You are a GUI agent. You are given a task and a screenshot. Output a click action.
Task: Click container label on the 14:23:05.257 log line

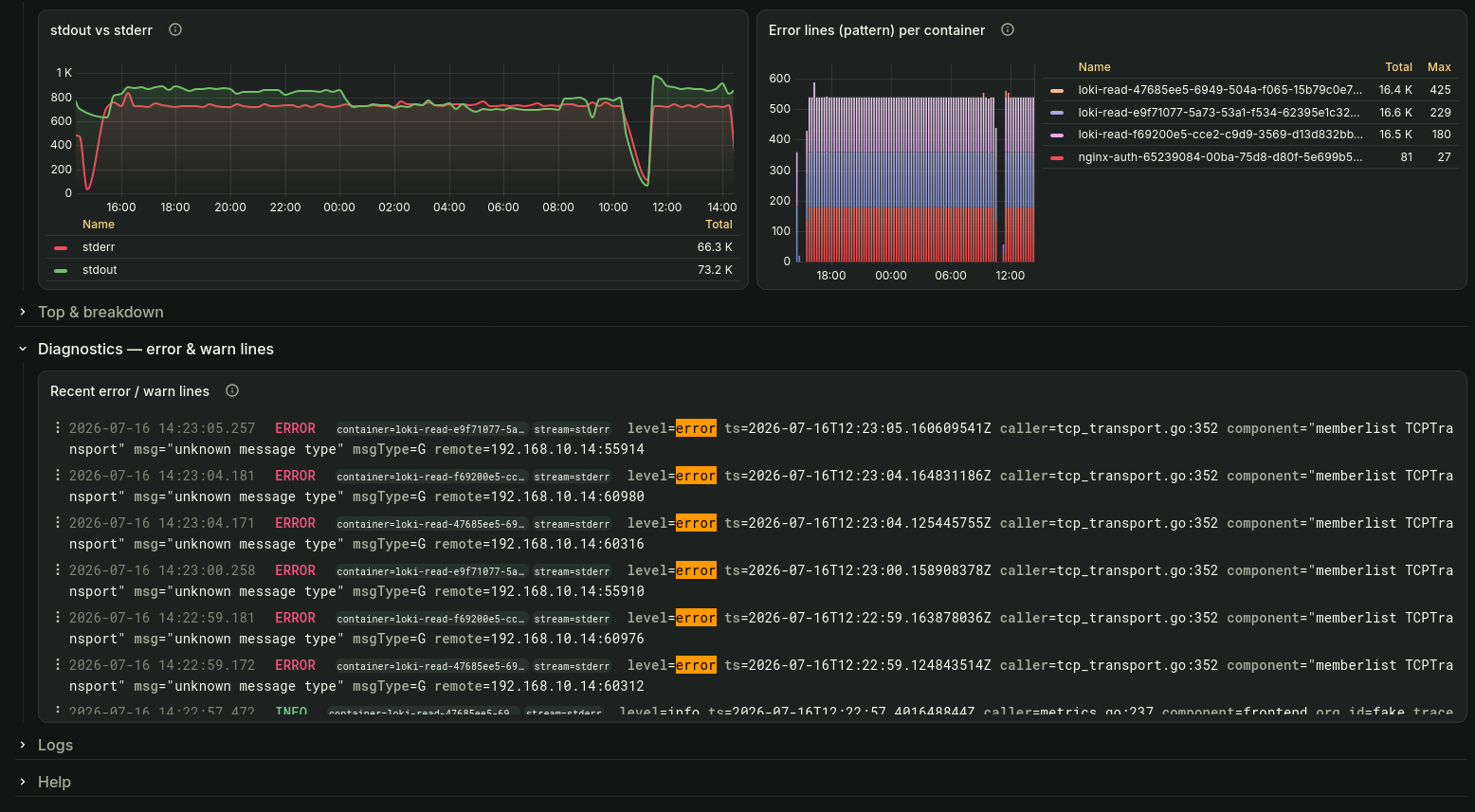point(430,429)
